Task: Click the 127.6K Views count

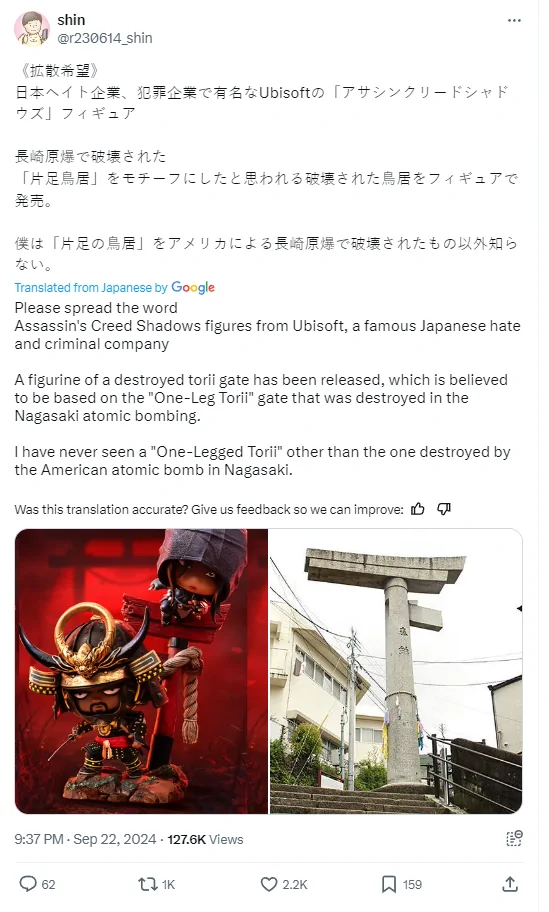Action: 205,839
